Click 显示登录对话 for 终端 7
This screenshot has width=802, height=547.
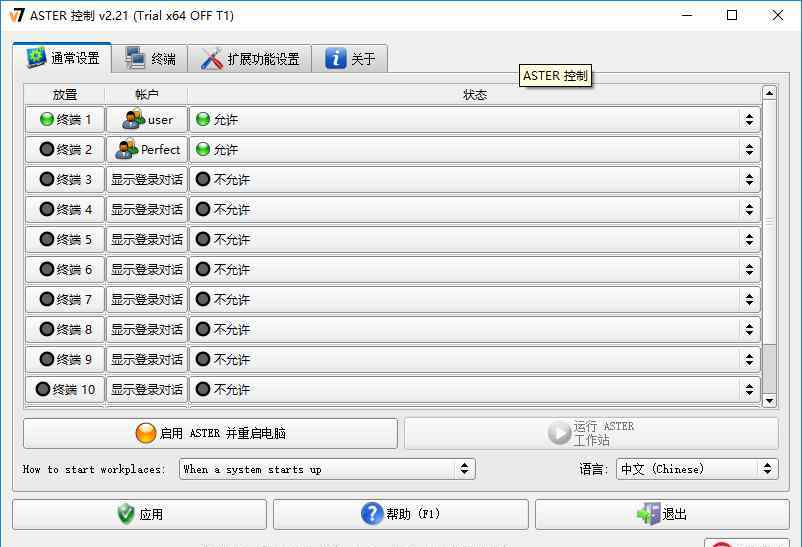pos(147,299)
